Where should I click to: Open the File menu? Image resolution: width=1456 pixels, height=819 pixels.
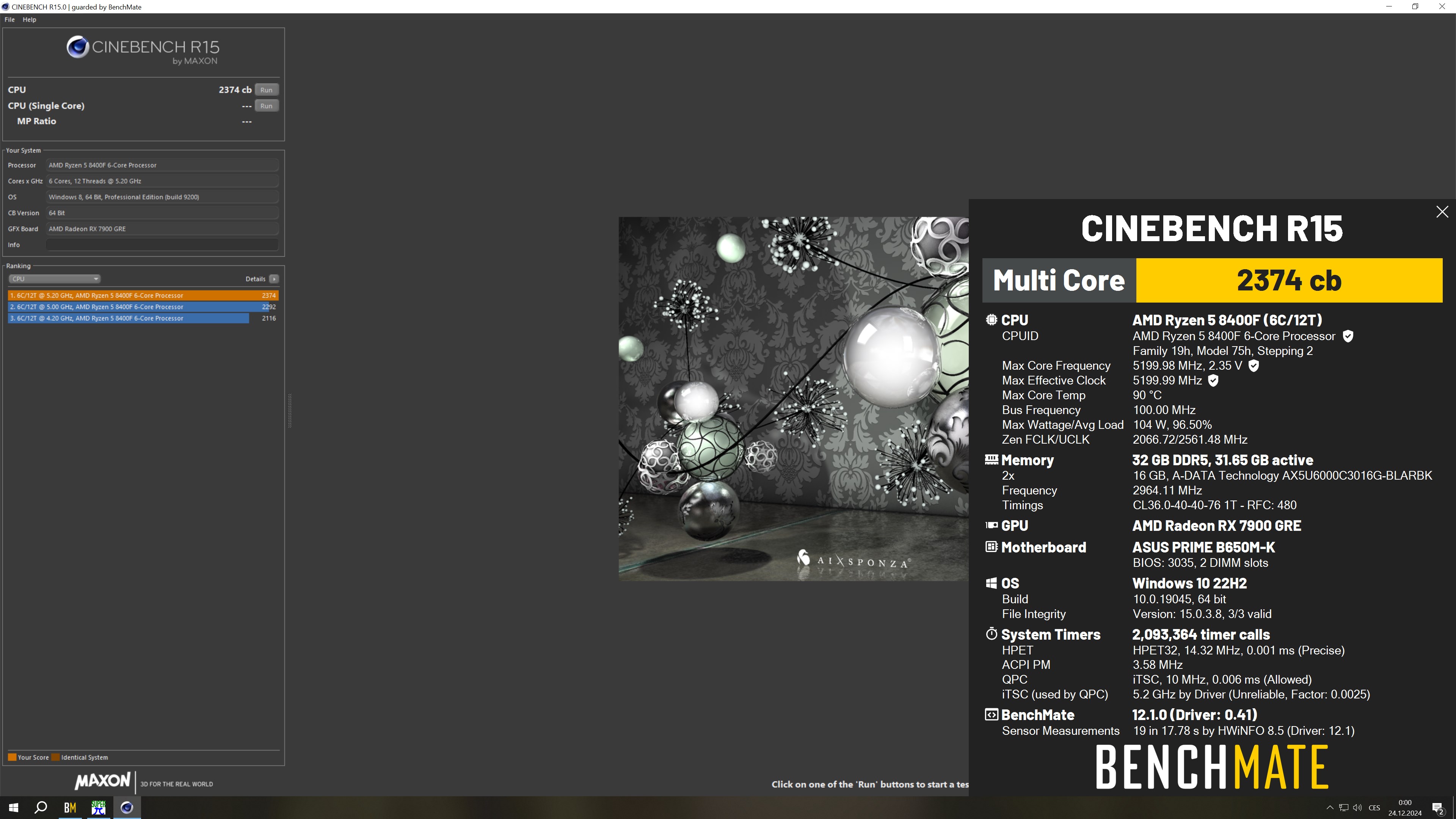[9, 19]
